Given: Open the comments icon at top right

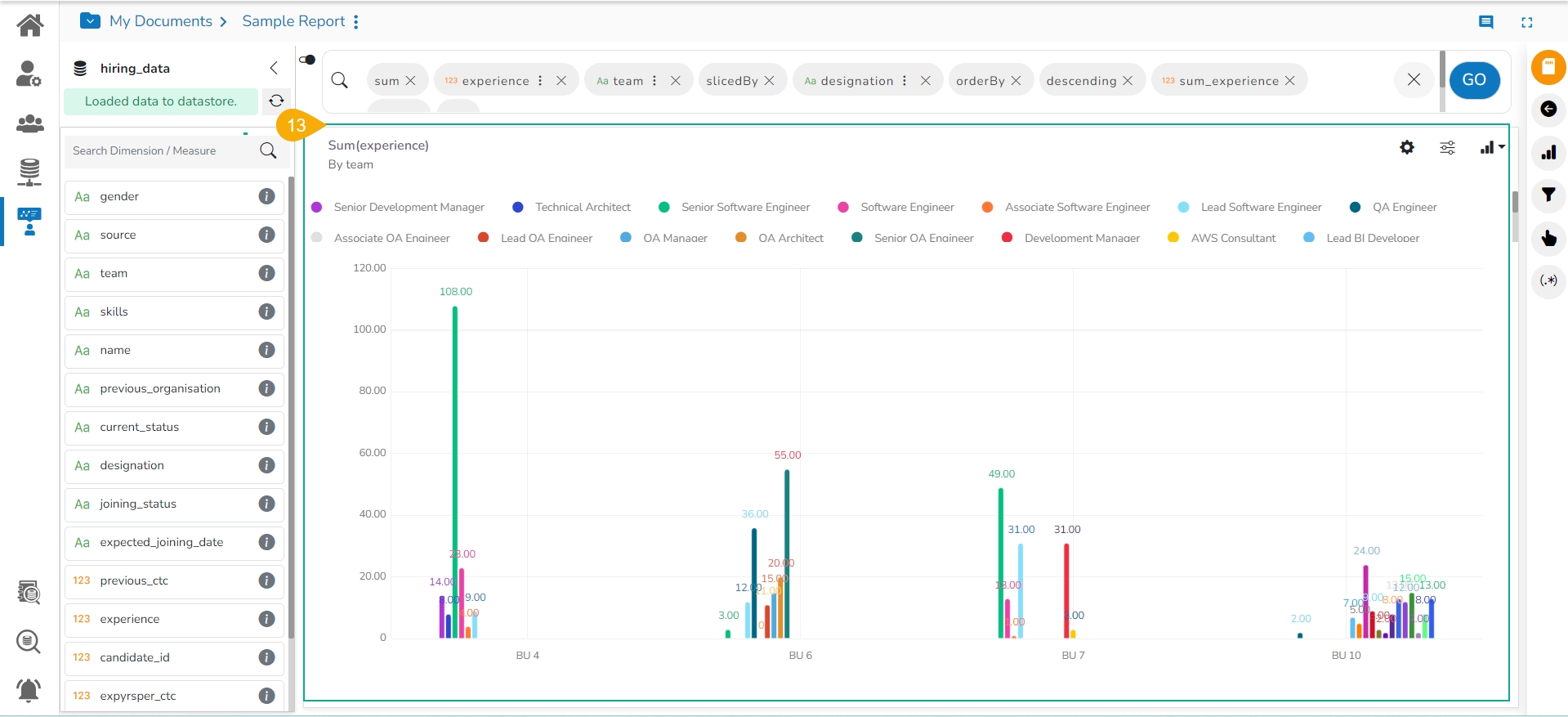Looking at the screenshot, I should (x=1485, y=22).
